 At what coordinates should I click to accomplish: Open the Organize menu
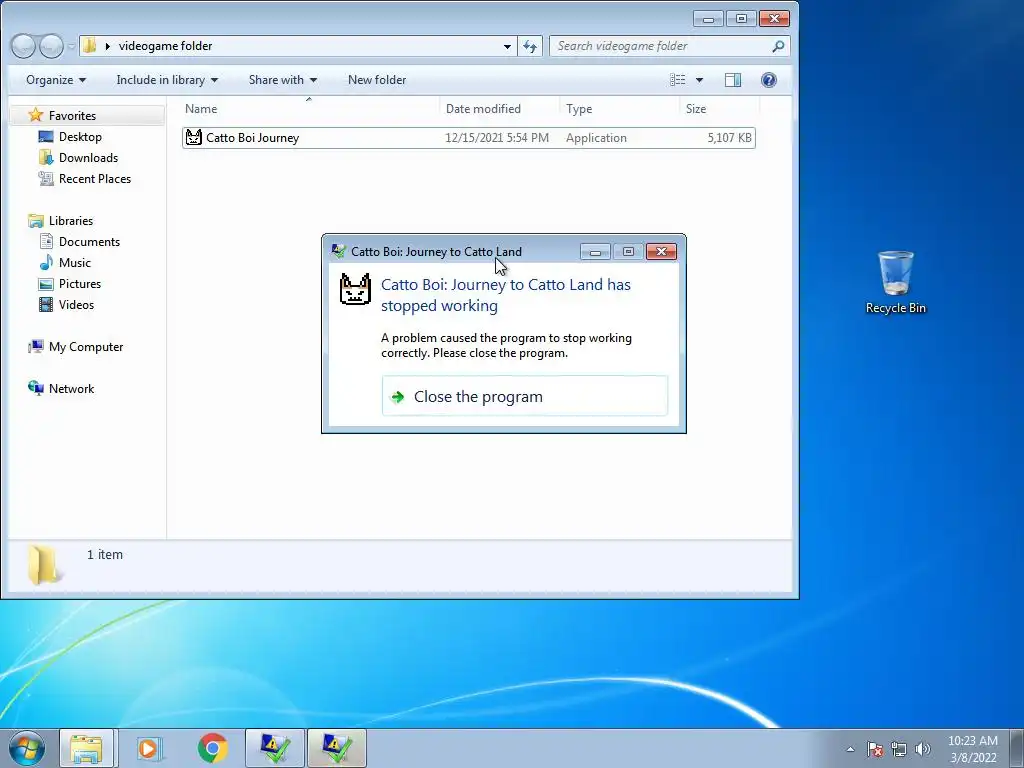tap(56, 80)
